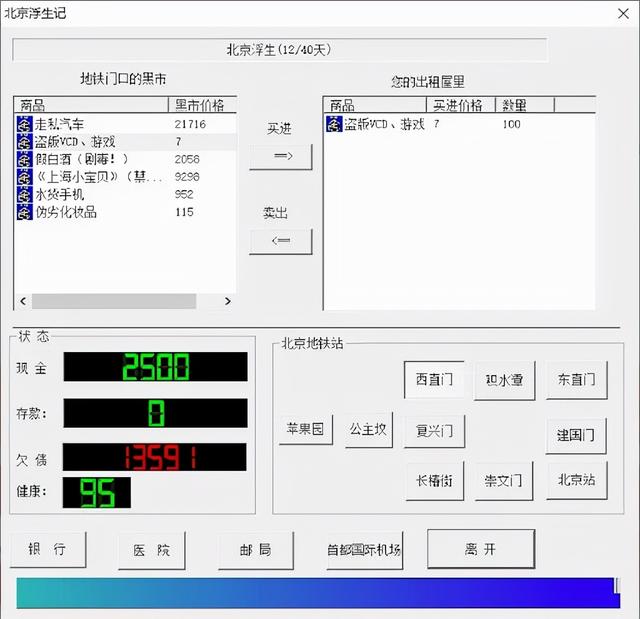Image resolution: width=640 pixels, height=619 pixels.
Task: Click the market list's right scroll arrow
Action: pos(227,301)
